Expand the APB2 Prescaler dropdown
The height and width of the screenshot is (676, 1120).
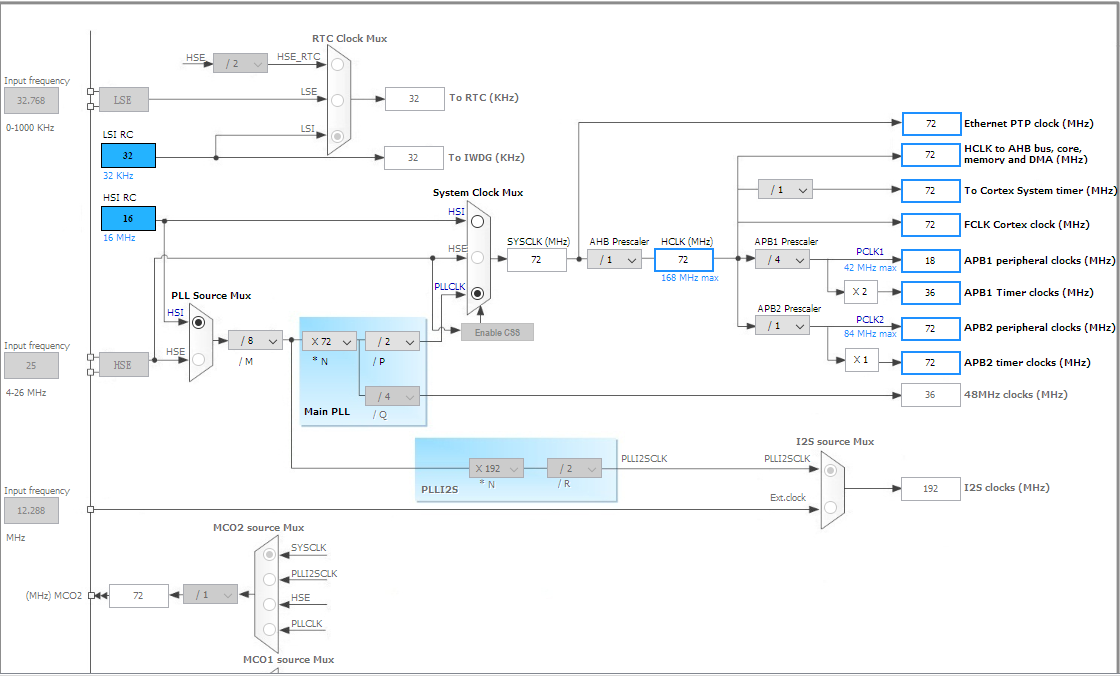tap(782, 326)
